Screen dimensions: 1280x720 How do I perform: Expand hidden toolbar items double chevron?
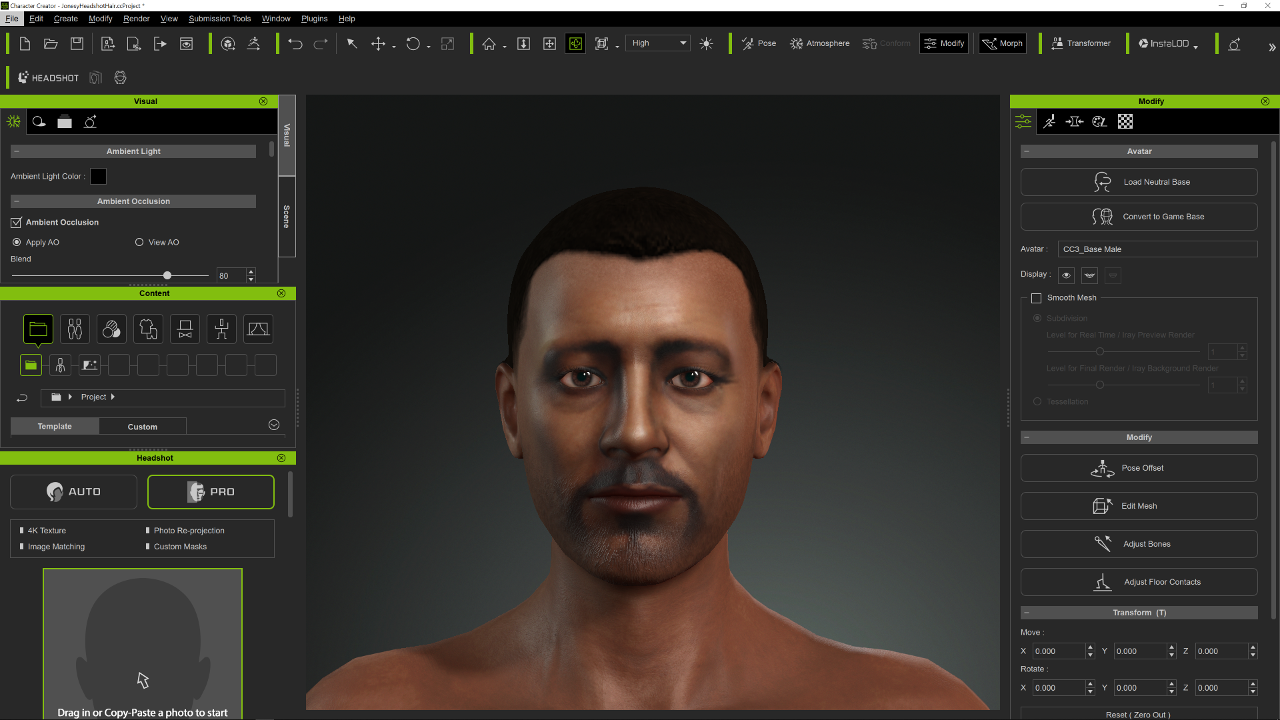(x=1272, y=46)
